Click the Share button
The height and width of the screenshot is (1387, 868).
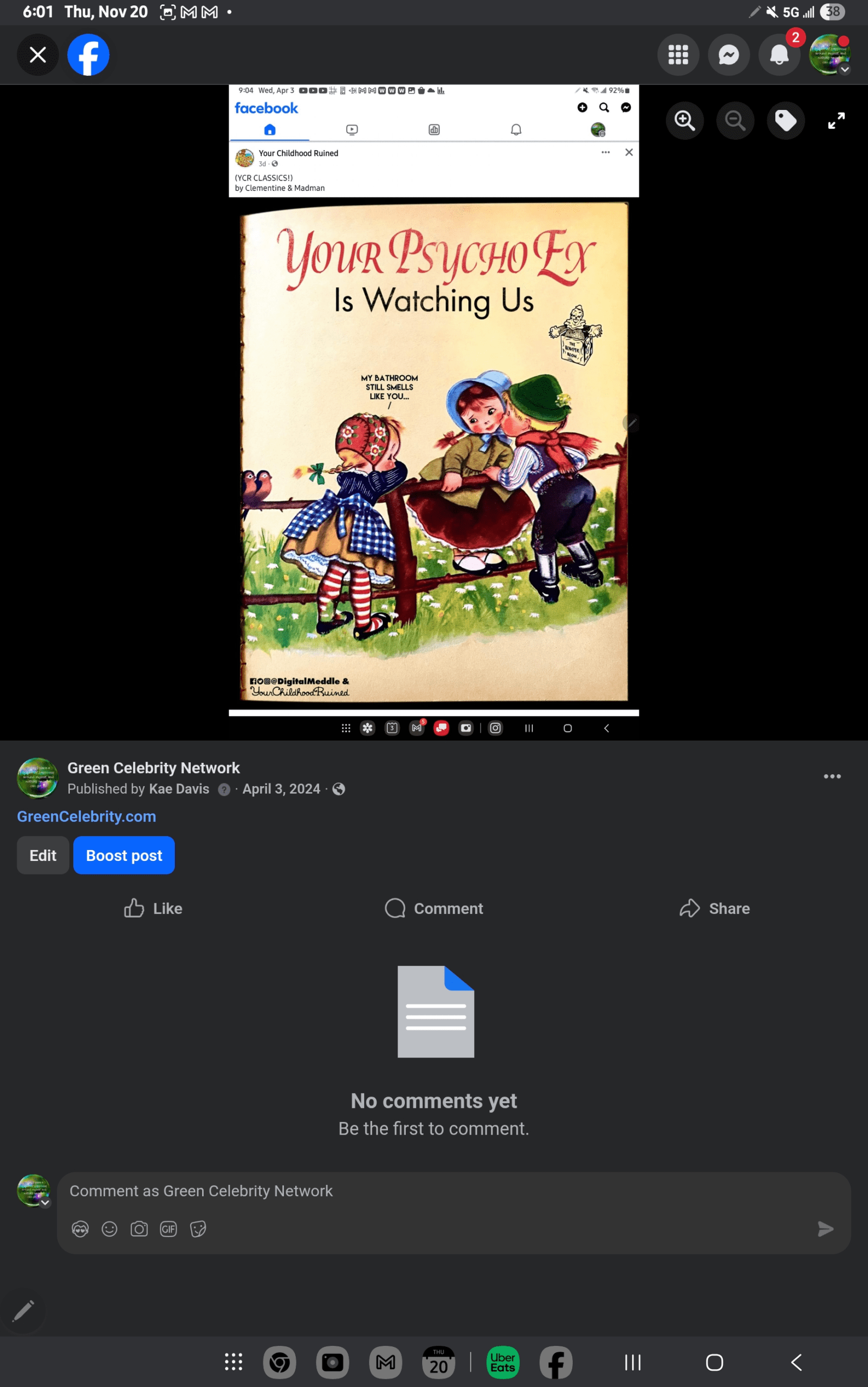(x=715, y=908)
